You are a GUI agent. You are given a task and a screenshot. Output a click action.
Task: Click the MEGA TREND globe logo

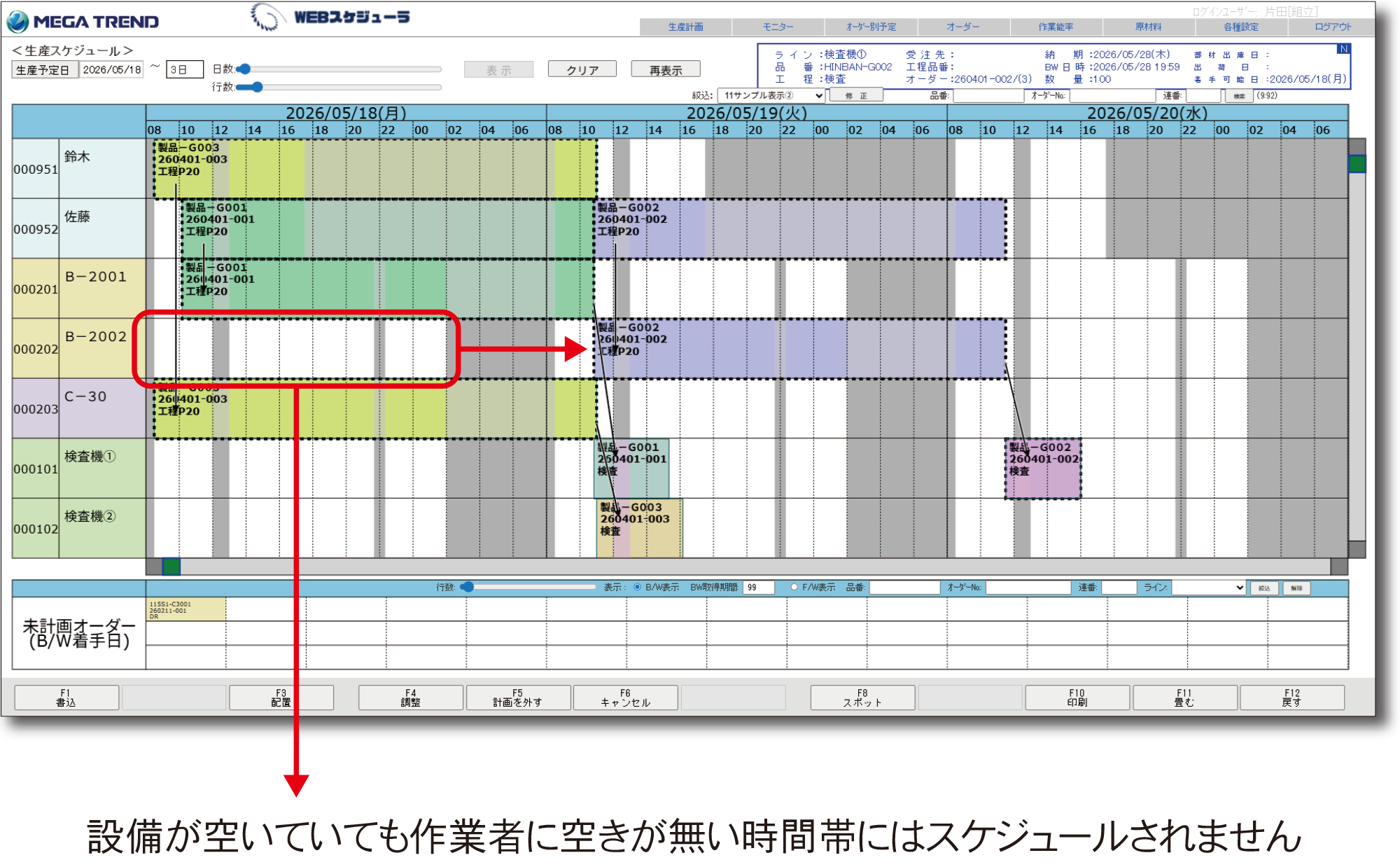pyautogui.click(x=17, y=22)
